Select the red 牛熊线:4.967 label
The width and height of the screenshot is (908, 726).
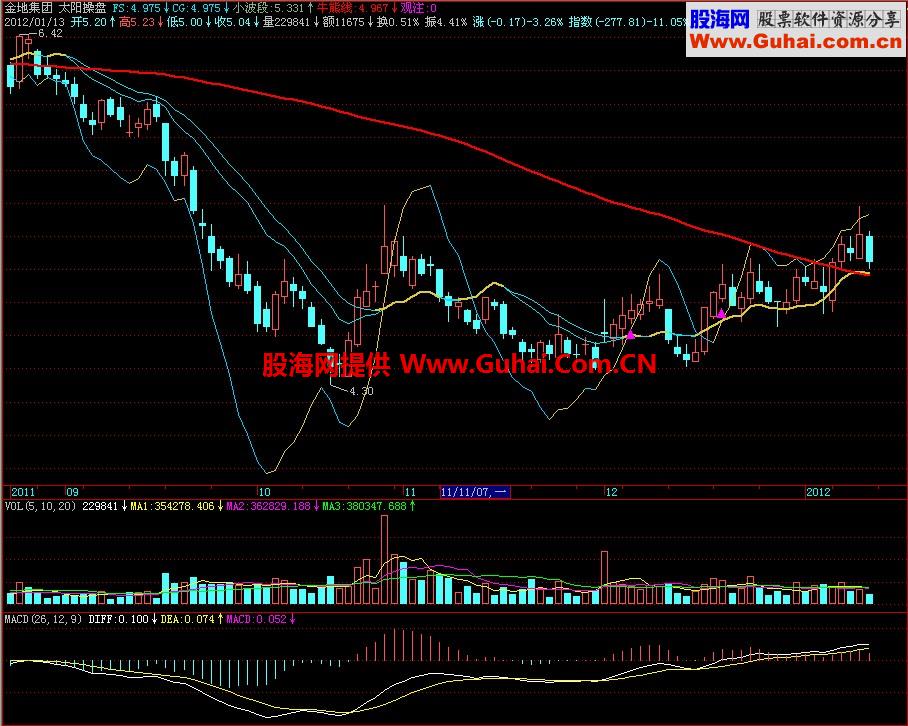click(x=353, y=8)
